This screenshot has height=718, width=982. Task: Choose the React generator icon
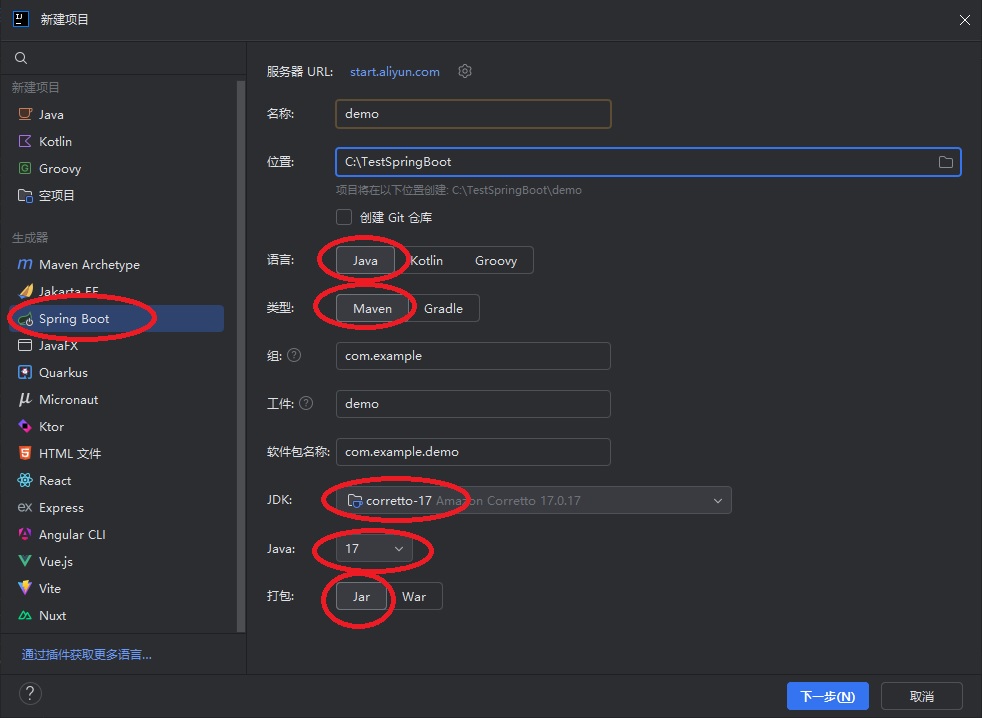coord(25,481)
